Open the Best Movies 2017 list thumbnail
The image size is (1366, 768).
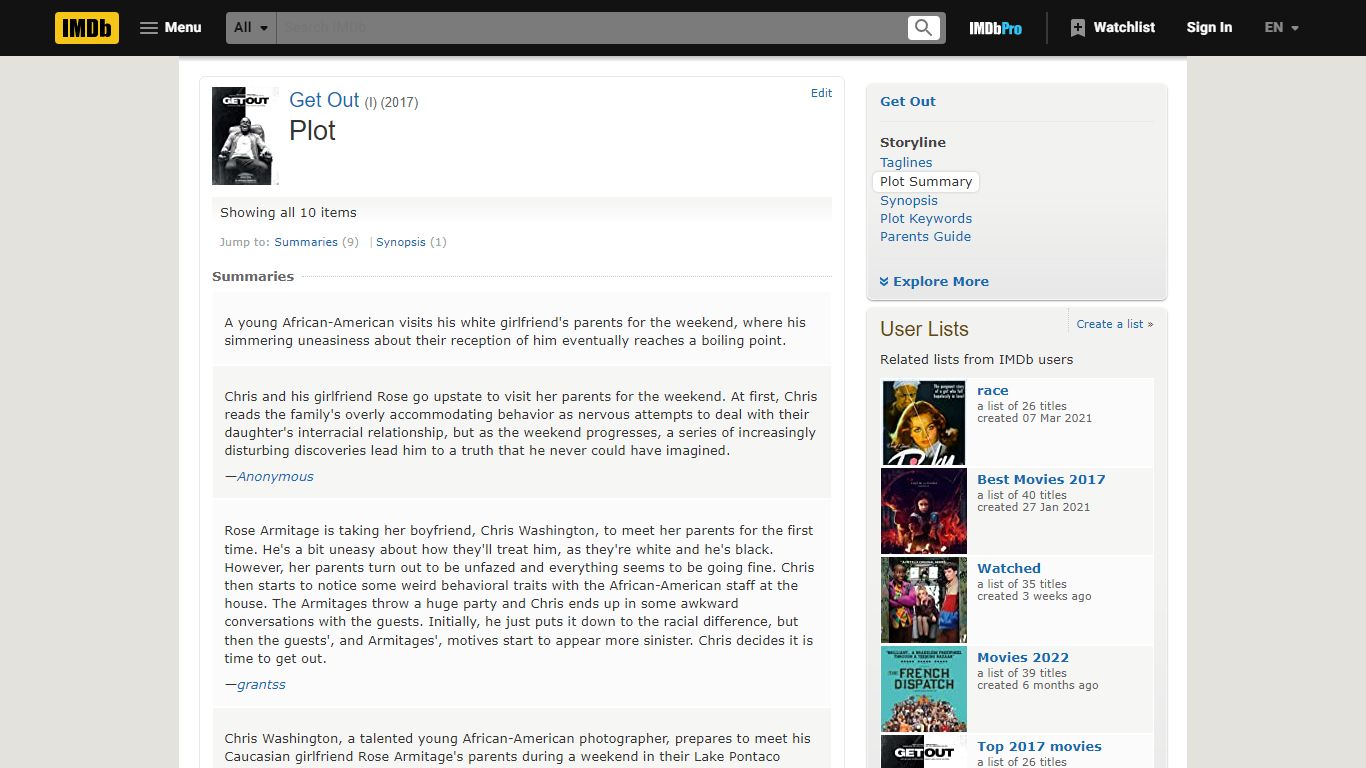(924, 512)
